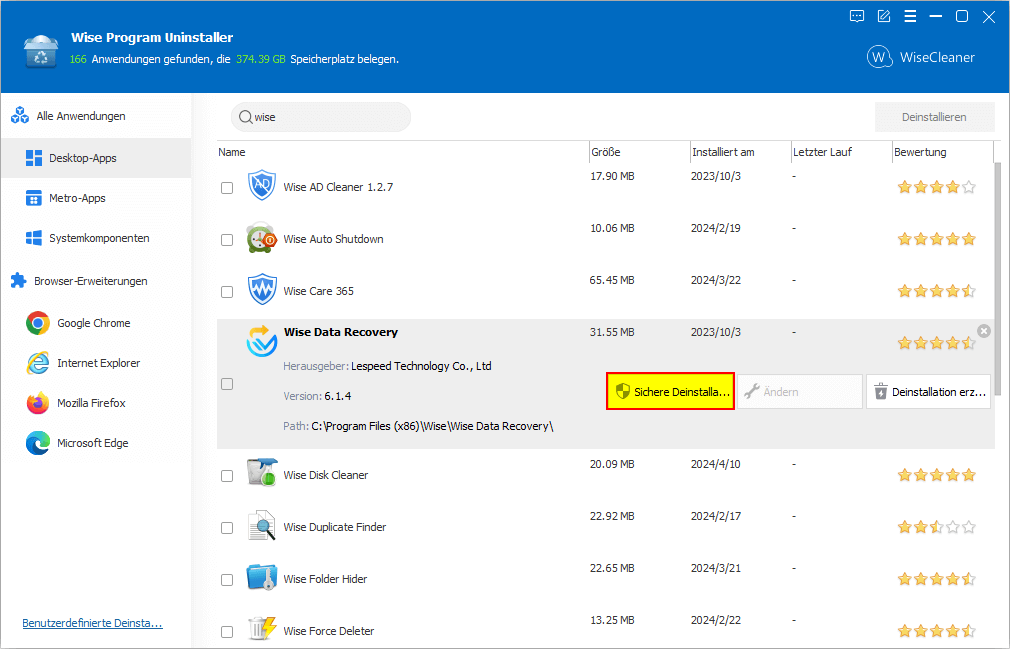This screenshot has height=649, width=1010.
Task: Tick the Wise AD Cleaner checkbox
Action: coord(227,188)
